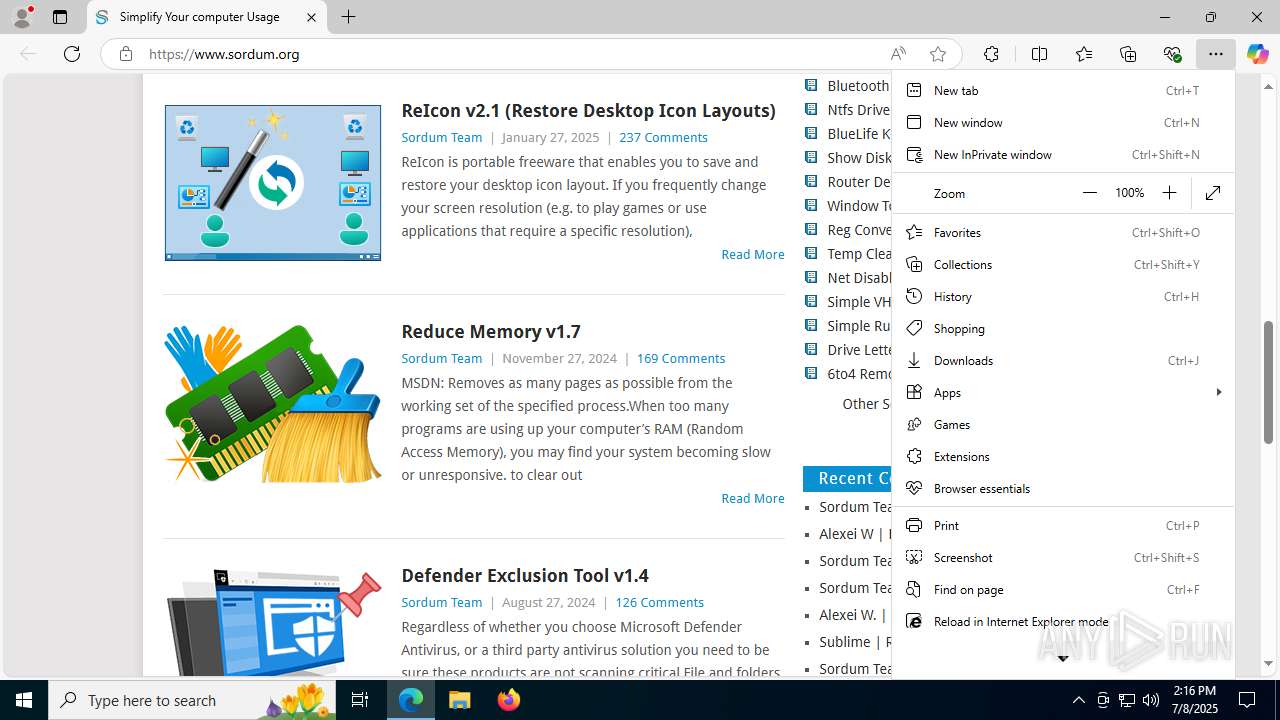Click the Settings and more ellipsis button
Viewport: 1280px width, 720px height.
(x=1215, y=54)
